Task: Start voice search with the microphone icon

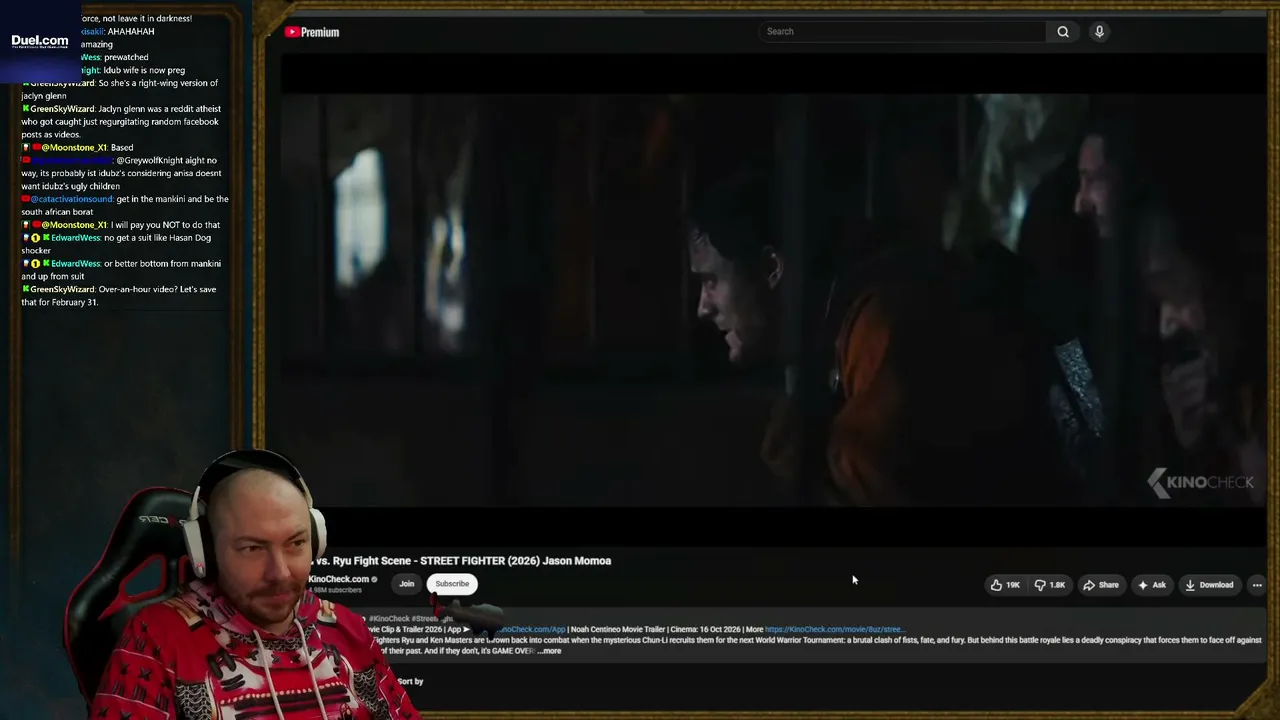Action: point(1099,31)
